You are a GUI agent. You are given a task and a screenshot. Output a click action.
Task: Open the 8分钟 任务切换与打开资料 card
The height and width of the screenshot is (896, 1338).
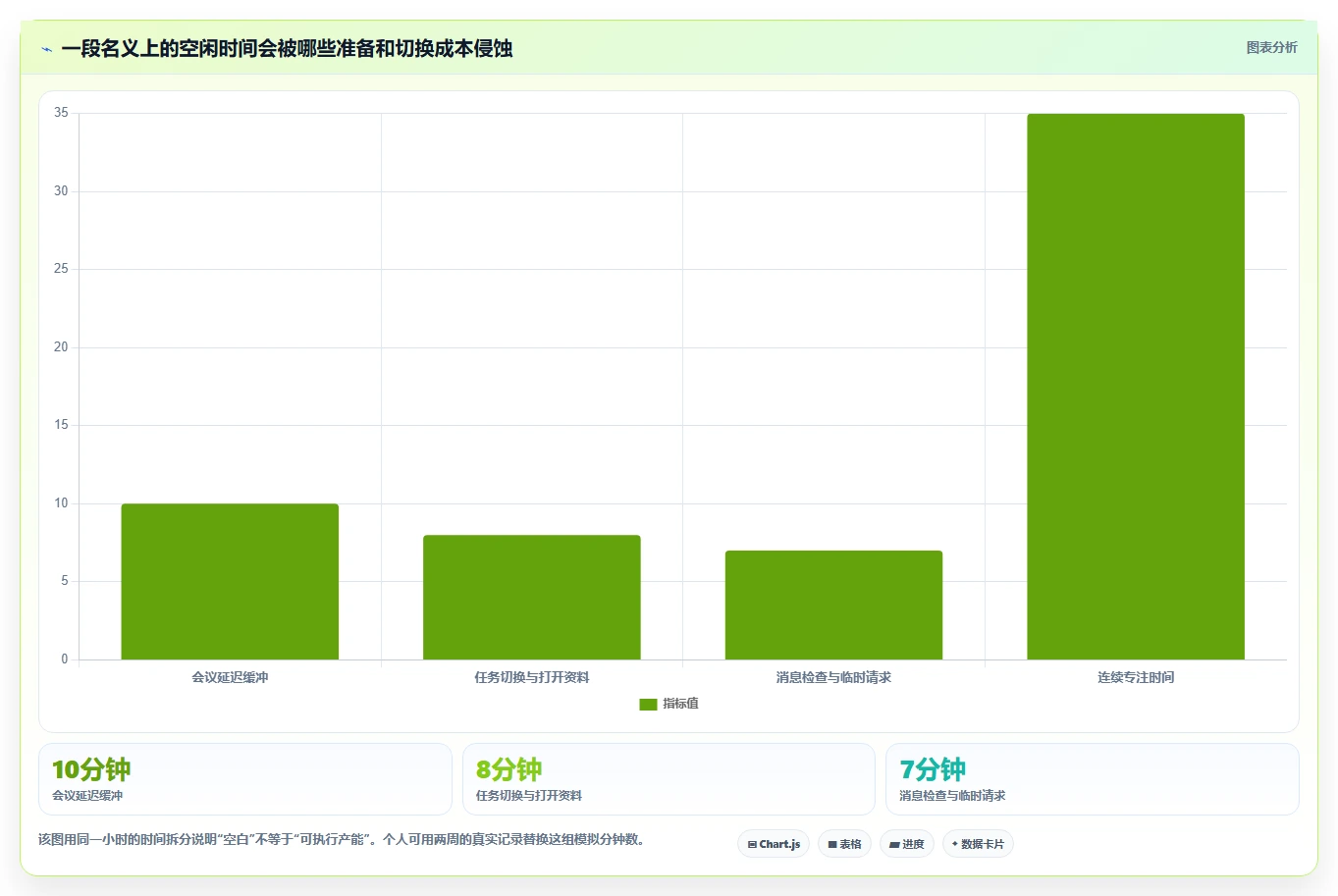click(669, 779)
